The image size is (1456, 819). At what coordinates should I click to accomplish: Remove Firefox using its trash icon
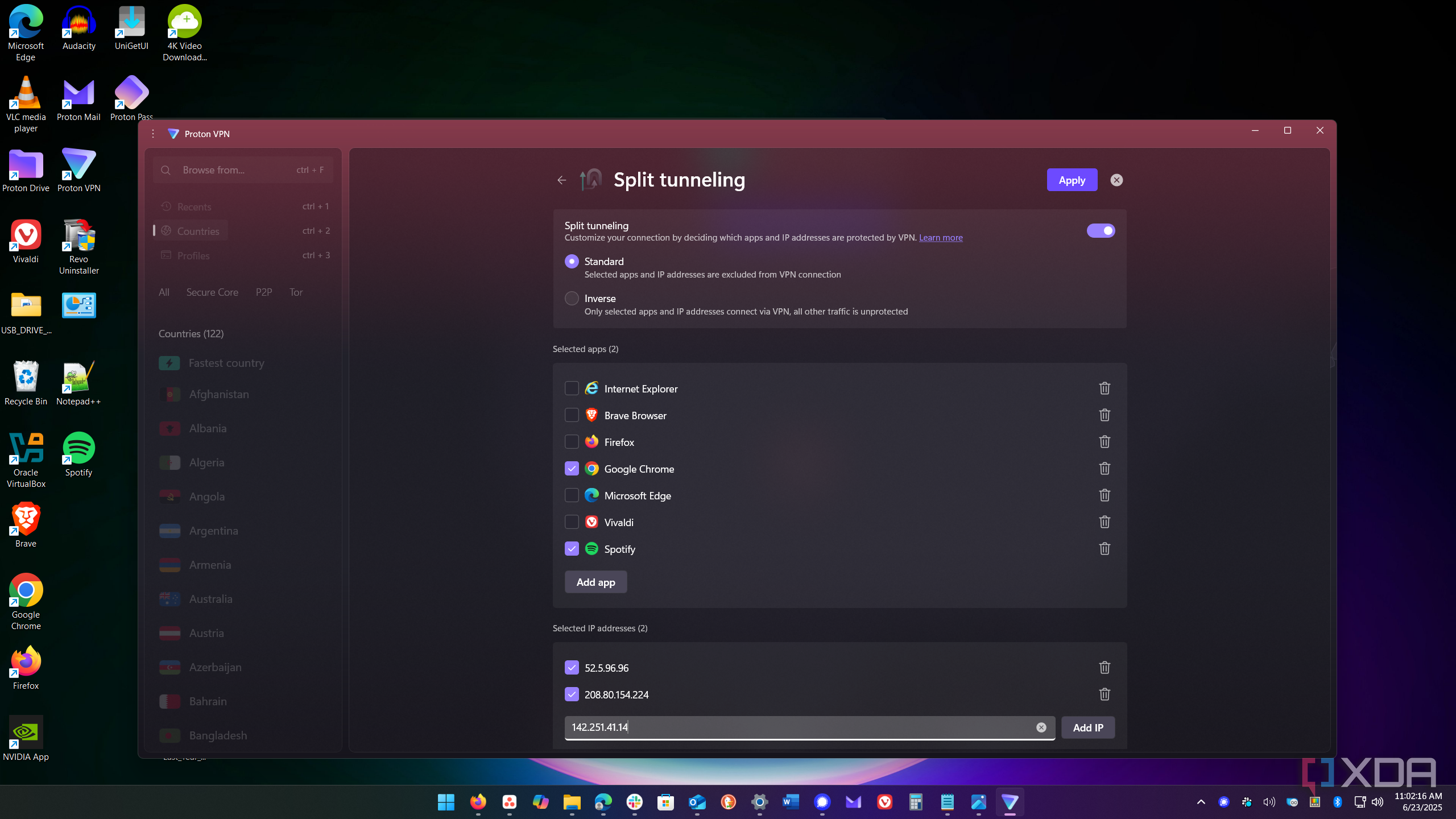(x=1105, y=442)
